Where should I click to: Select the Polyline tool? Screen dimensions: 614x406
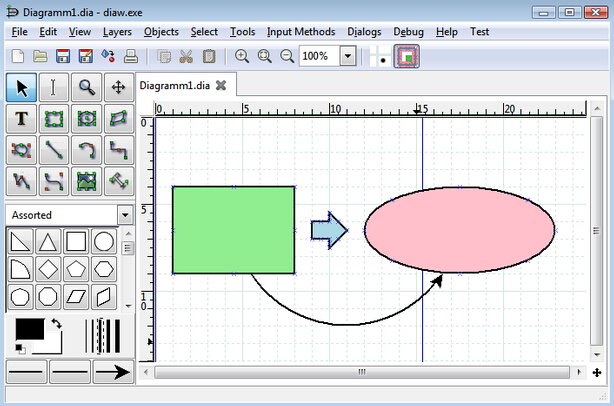click(x=22, y=181)
